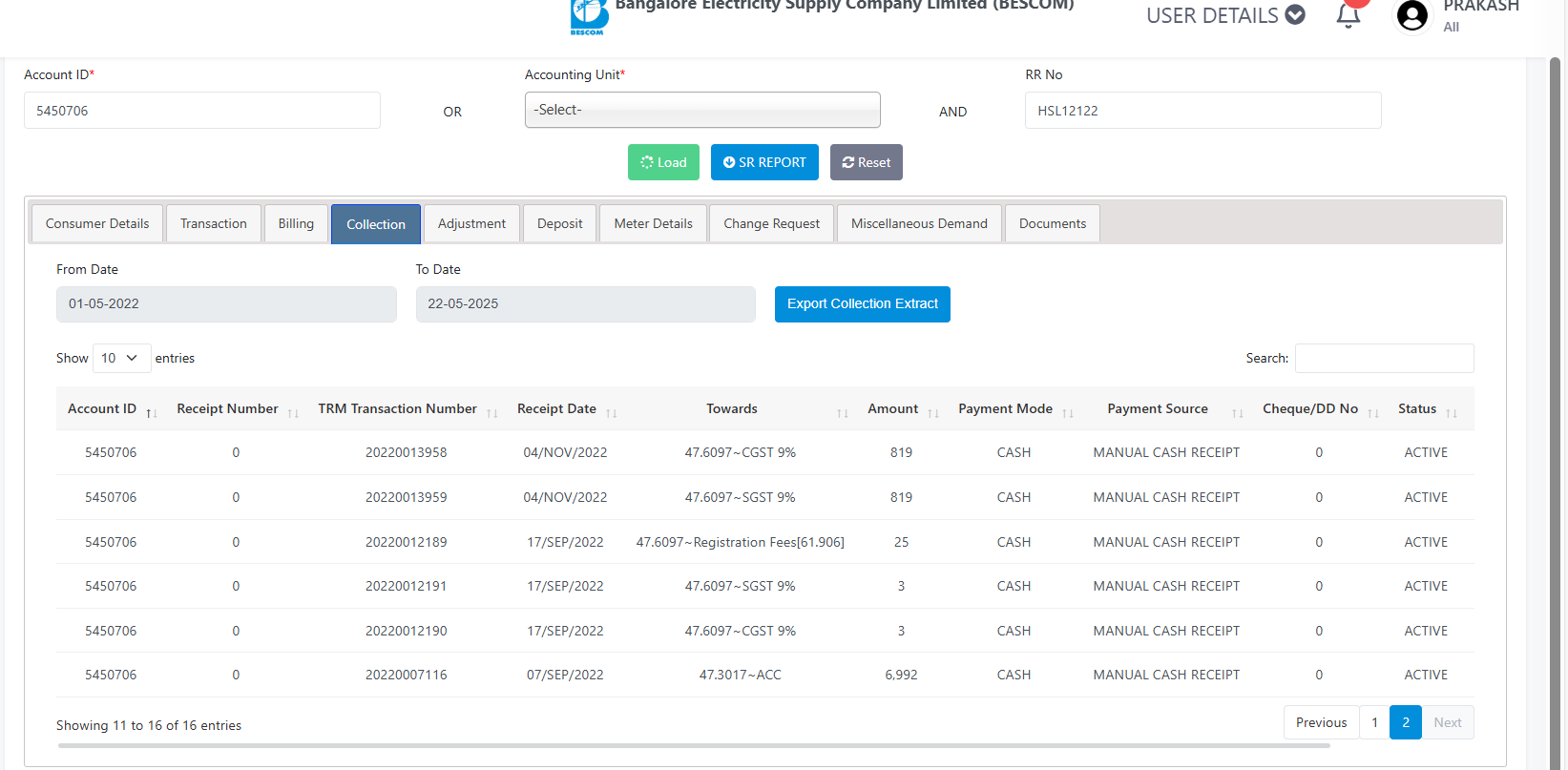Click the From Date field

click(x=226, y=304)
